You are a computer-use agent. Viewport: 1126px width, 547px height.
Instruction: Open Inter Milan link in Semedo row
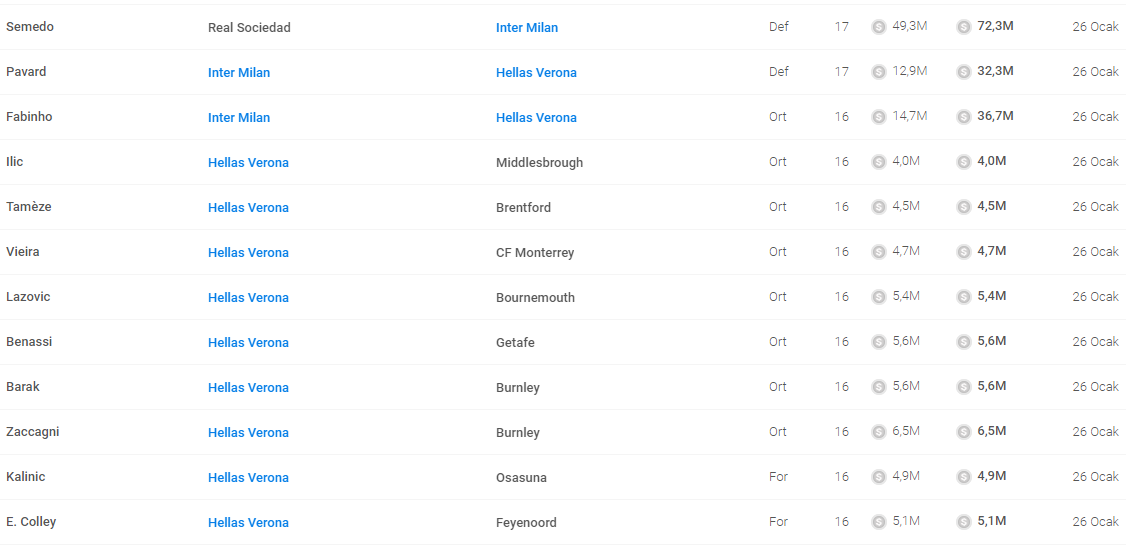[527, 28]
